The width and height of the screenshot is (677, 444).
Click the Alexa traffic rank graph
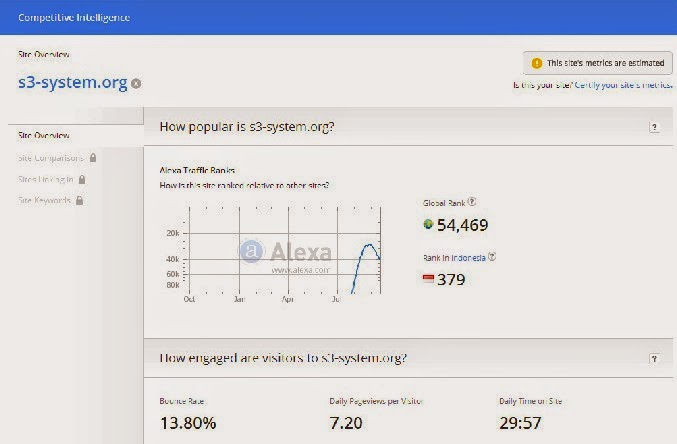tap(285, 250)
